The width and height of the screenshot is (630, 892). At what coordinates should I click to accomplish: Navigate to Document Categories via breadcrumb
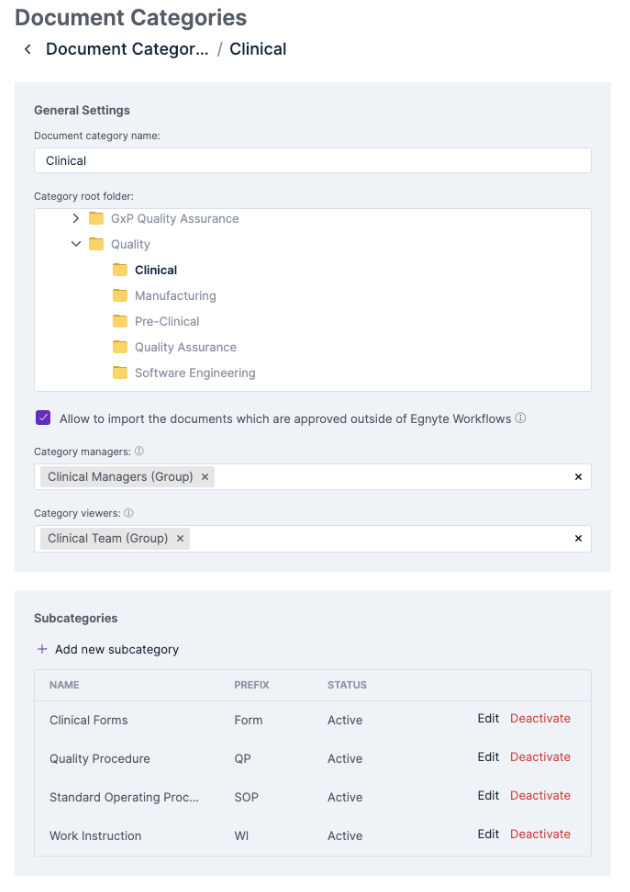point(127,48)
